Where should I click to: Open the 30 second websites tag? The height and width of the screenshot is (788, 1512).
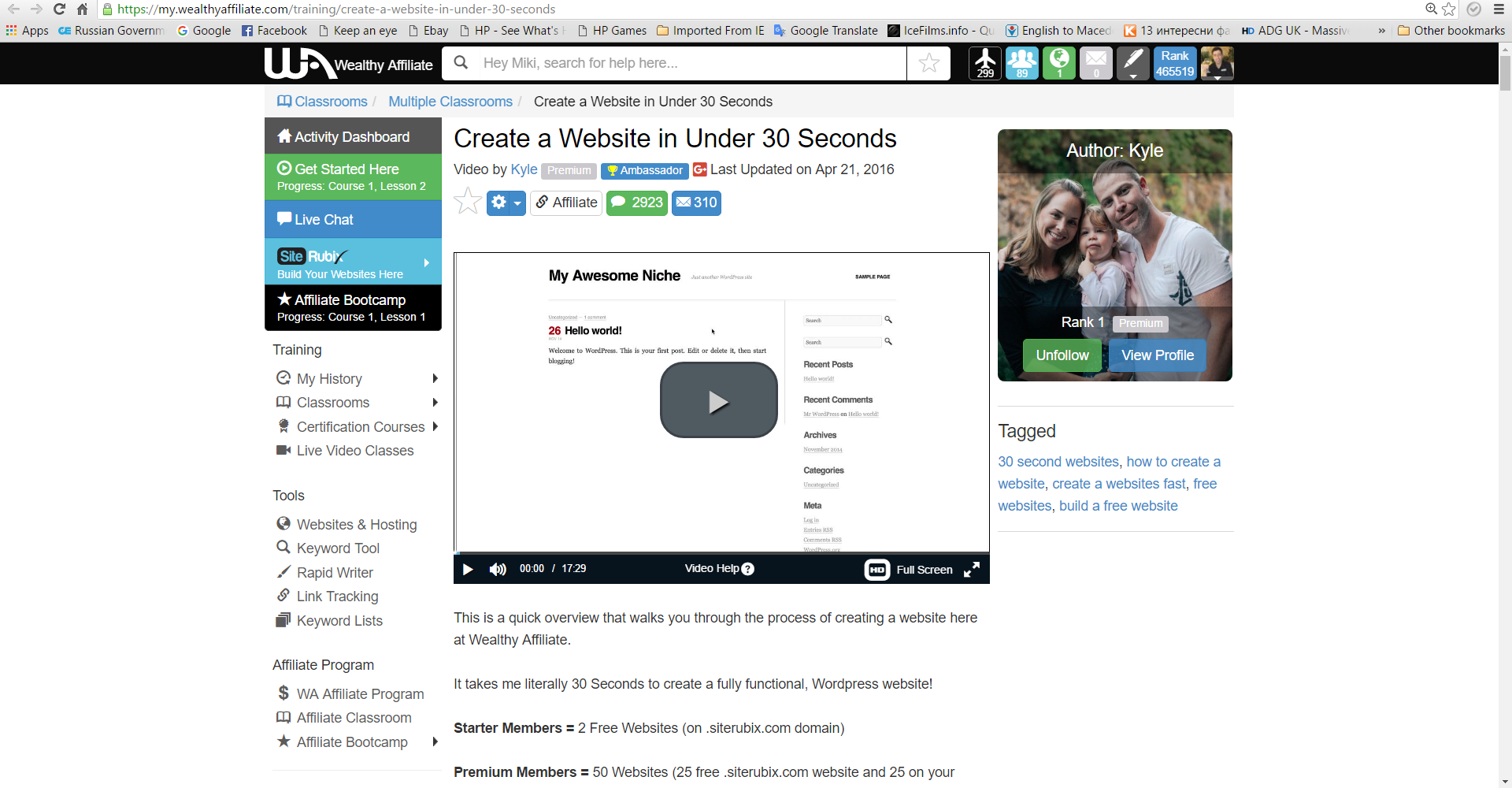click(1058, 462)
